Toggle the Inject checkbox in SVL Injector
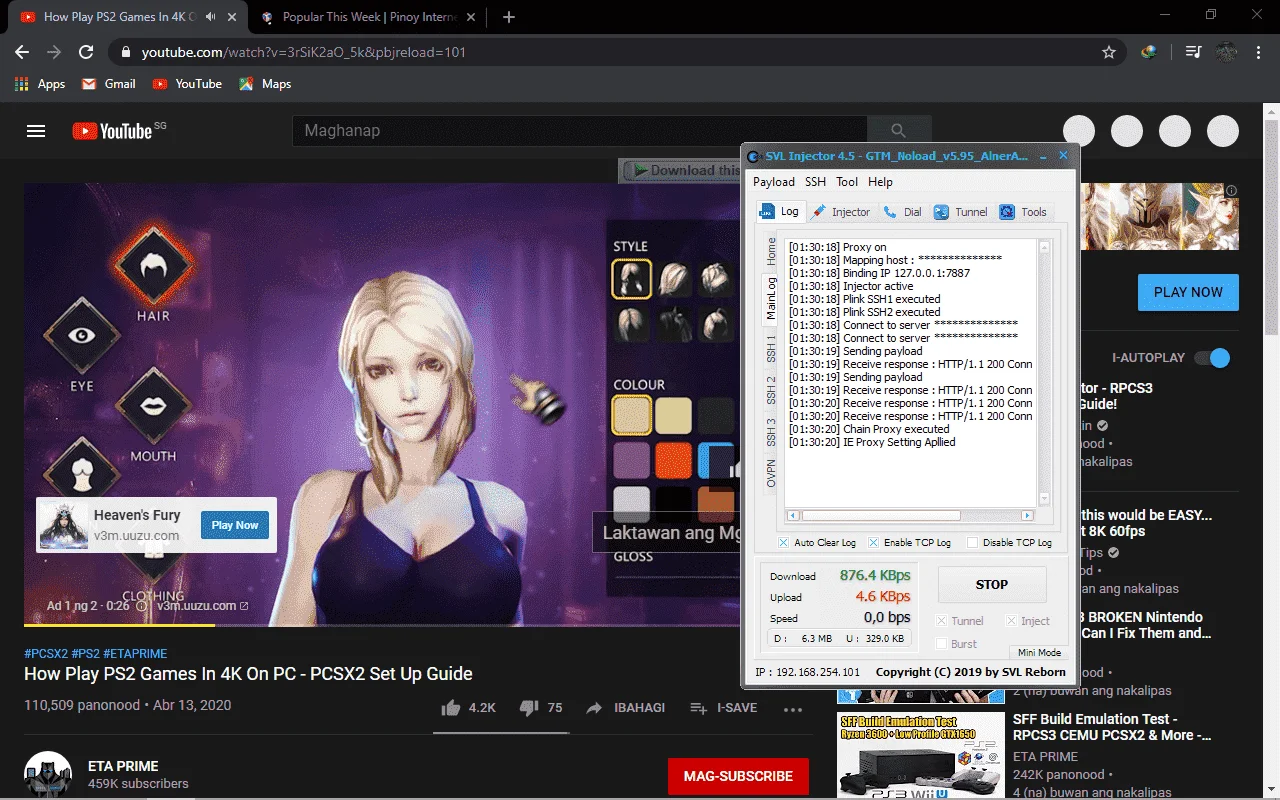The height and width of the screenshot is (800, 1280). [x=1011, y=621]
